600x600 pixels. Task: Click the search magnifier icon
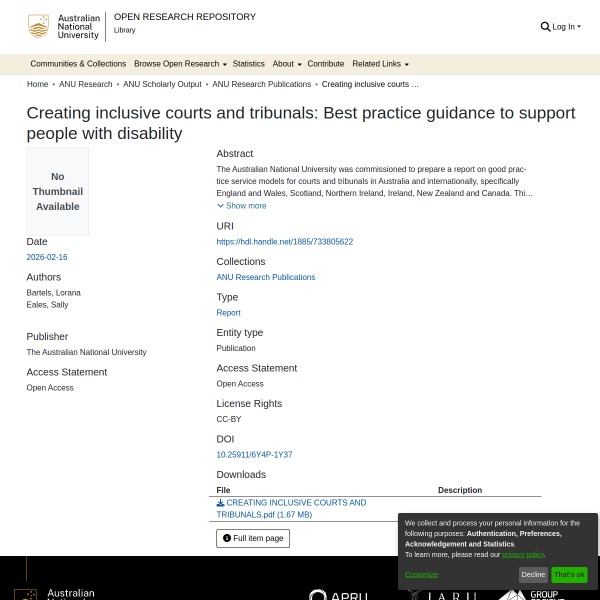point(545,27)
